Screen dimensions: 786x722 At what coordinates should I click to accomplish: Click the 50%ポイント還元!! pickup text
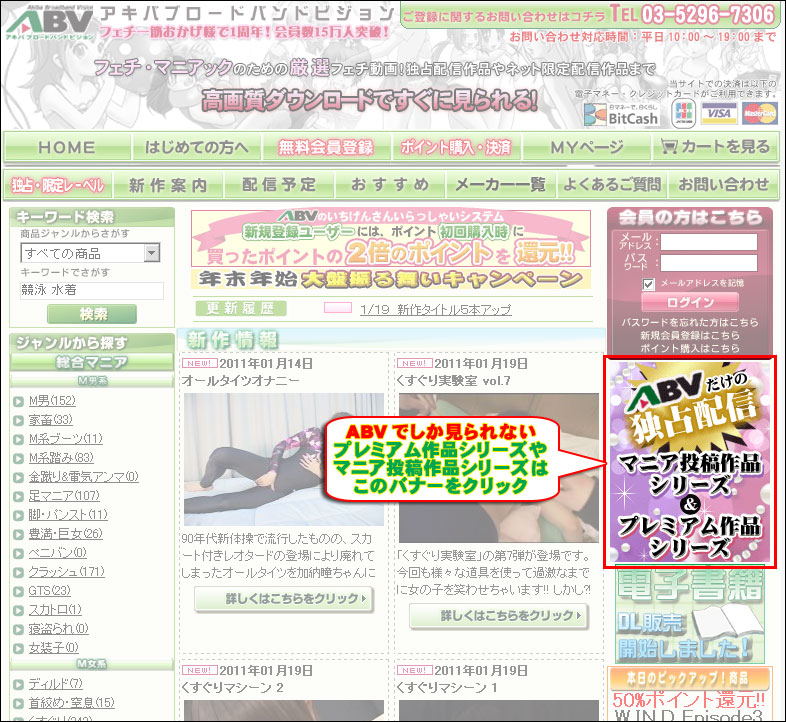click(689, 699)
